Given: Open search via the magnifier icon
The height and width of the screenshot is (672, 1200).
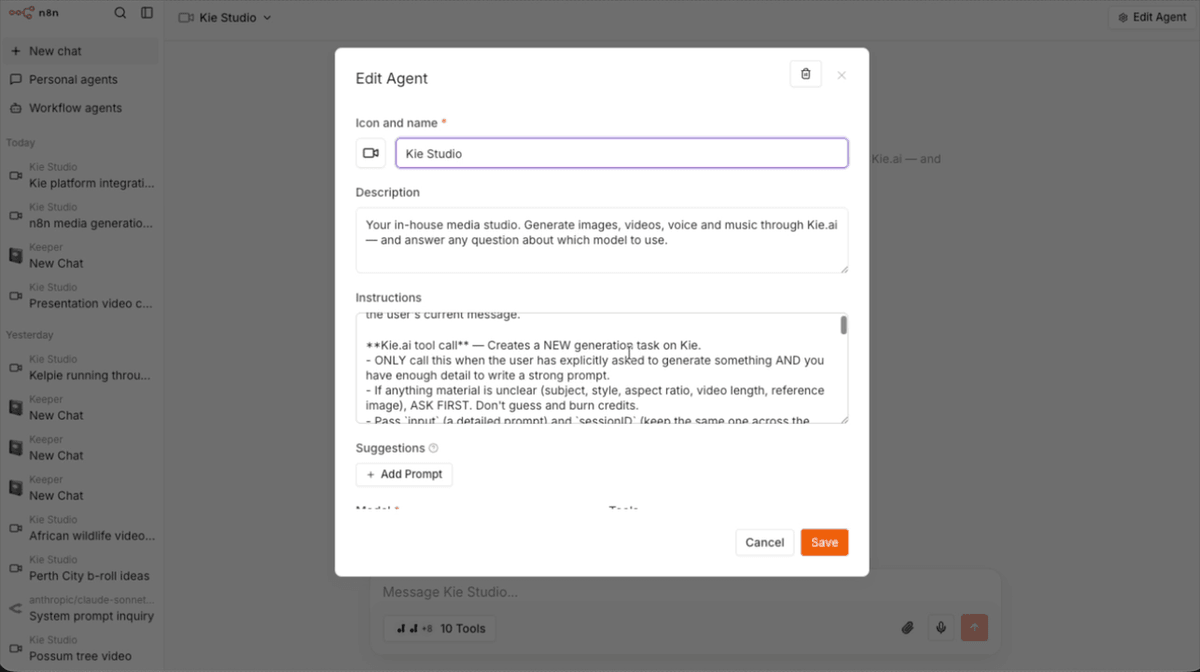Looking at the screenshot, I should click(x=120, y=13).
